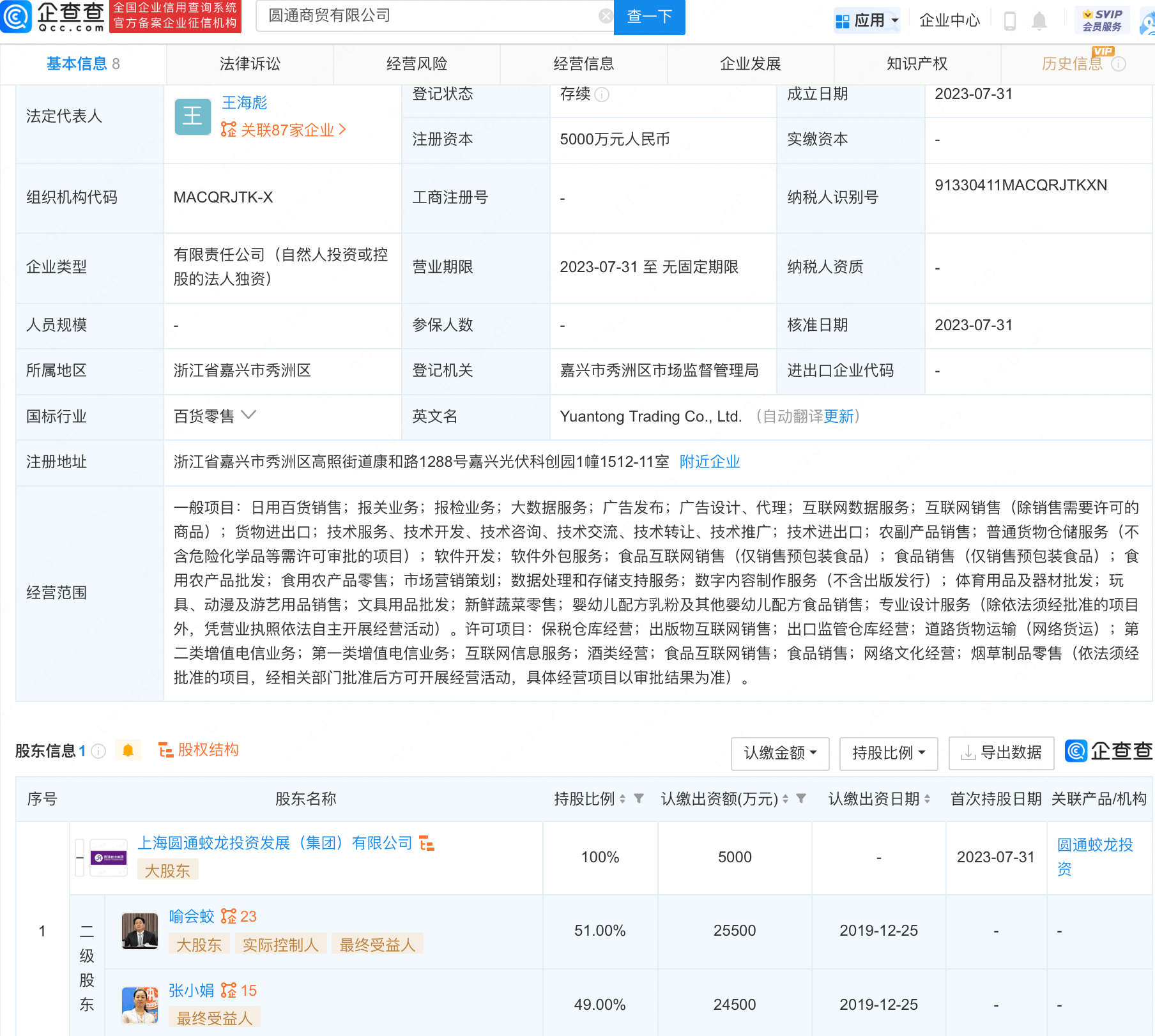Open 认缴金额 dropdown

pos(780,753)
